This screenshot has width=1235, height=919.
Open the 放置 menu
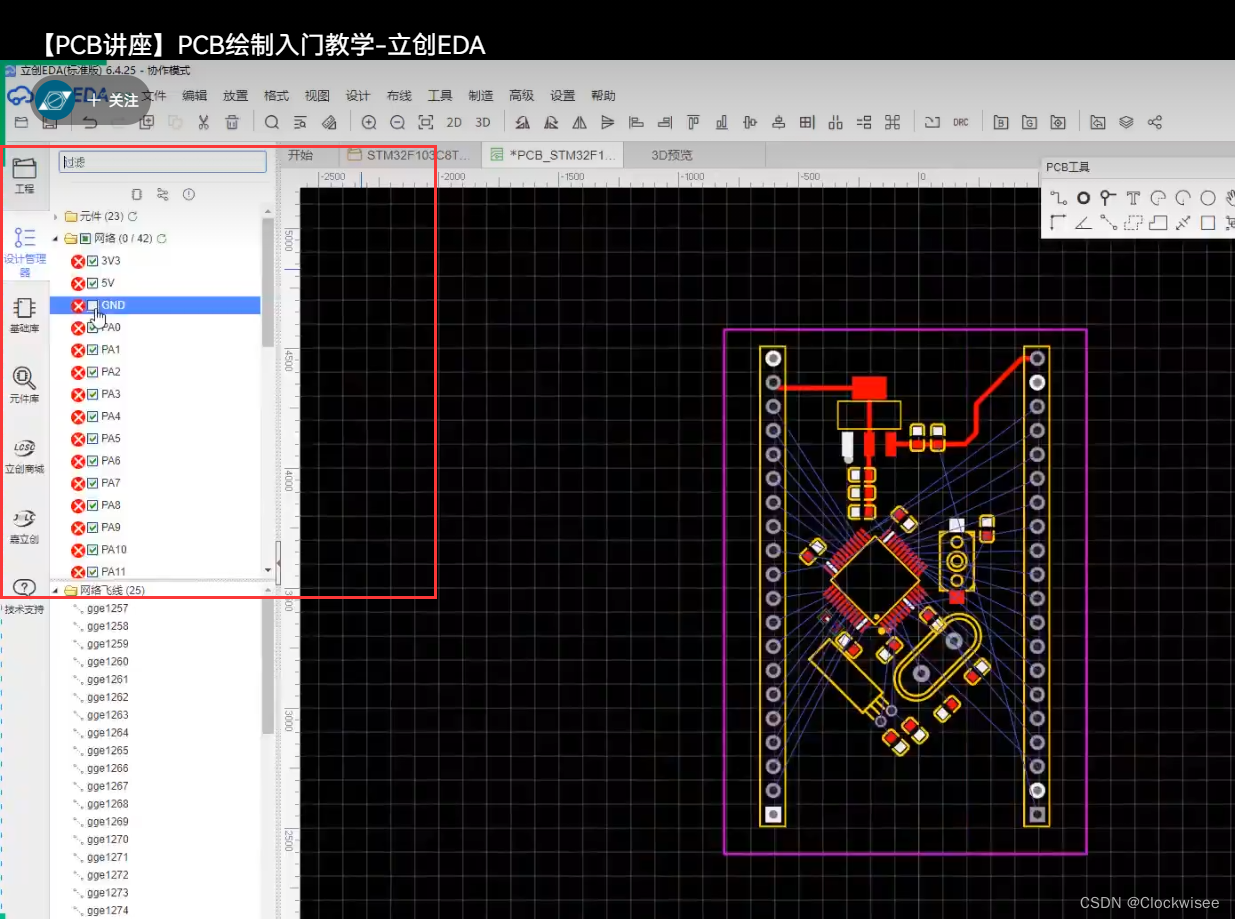[235, 96]
